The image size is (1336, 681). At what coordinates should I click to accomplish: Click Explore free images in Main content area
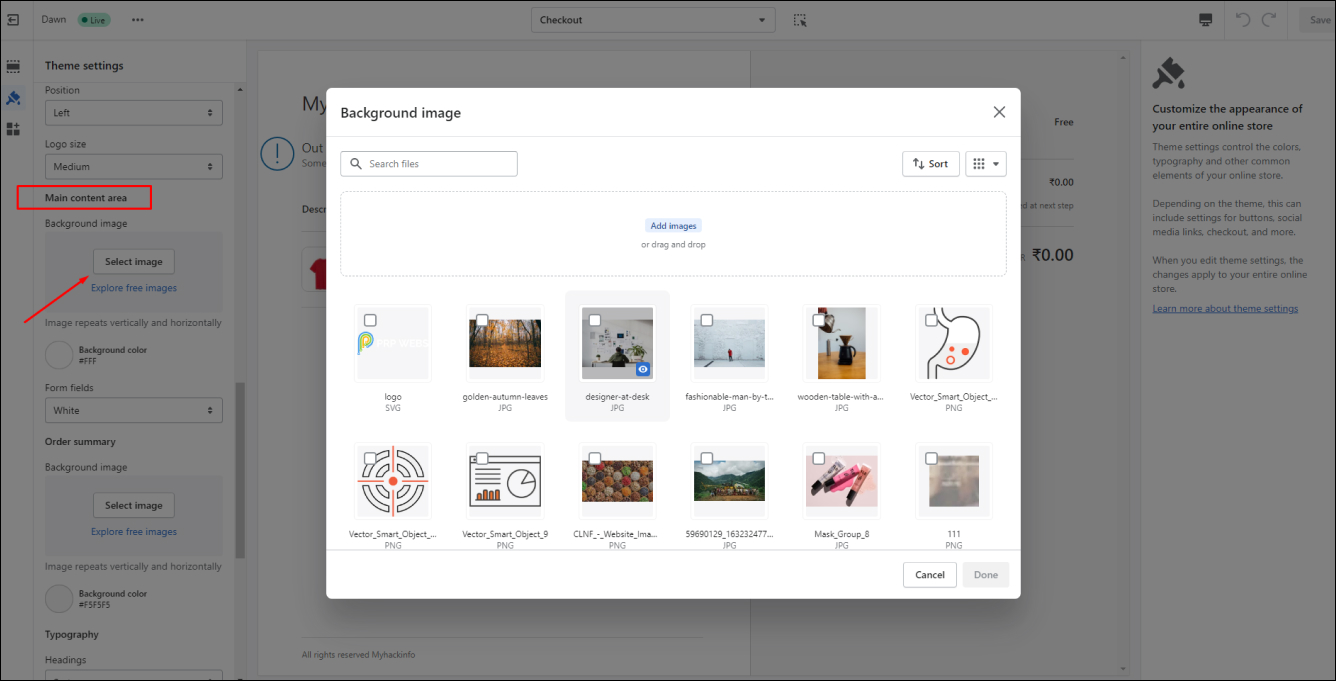pos(134,288)
